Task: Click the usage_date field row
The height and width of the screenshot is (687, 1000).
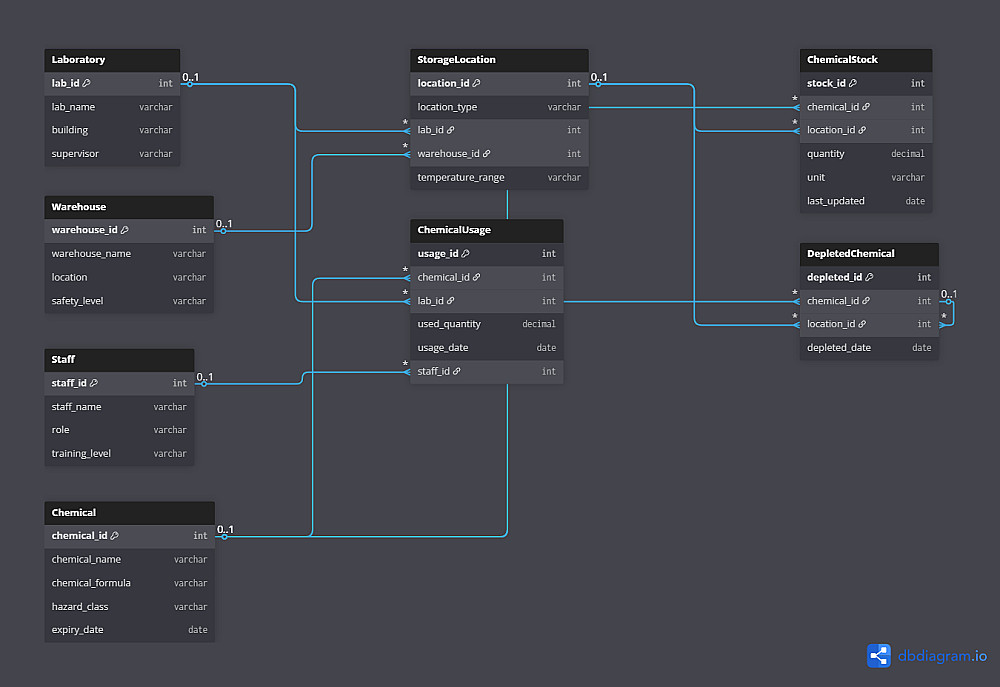Action: click(x=487, y=348)
